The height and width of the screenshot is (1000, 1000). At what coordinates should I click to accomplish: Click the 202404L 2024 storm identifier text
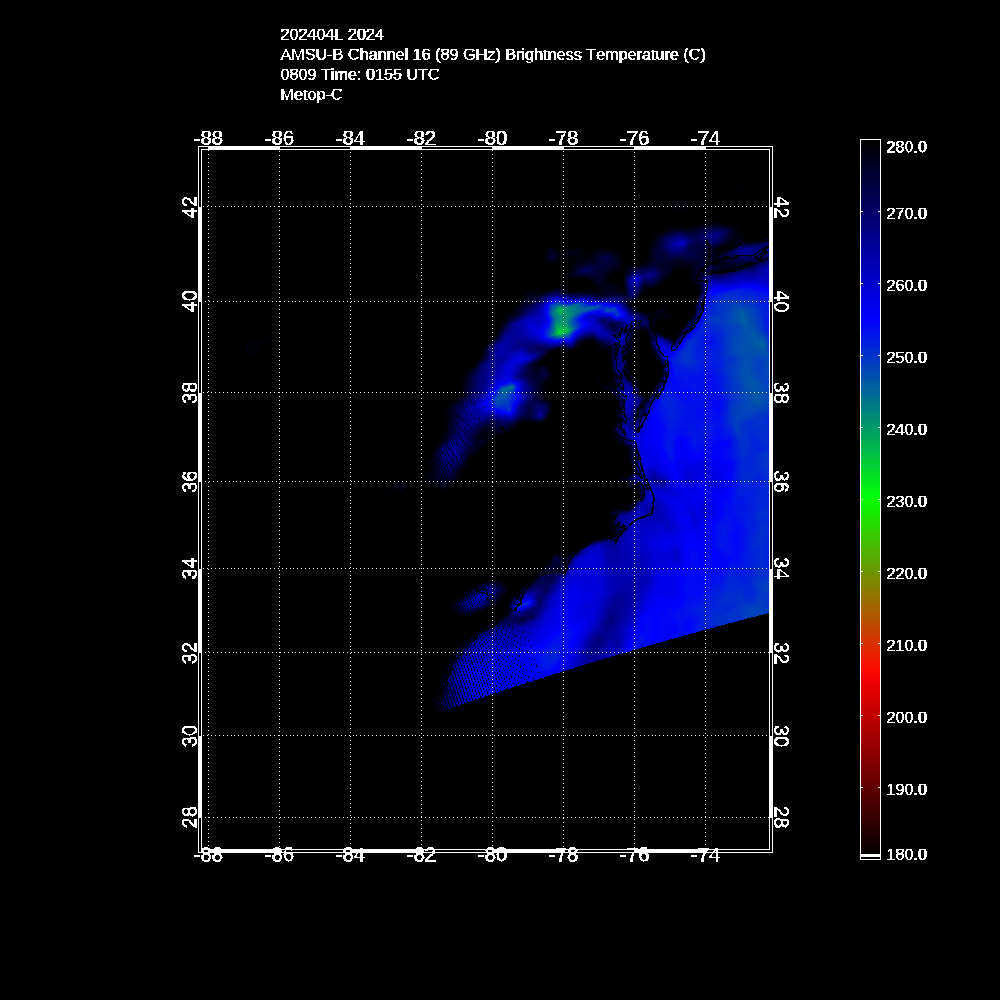point(331,35)
